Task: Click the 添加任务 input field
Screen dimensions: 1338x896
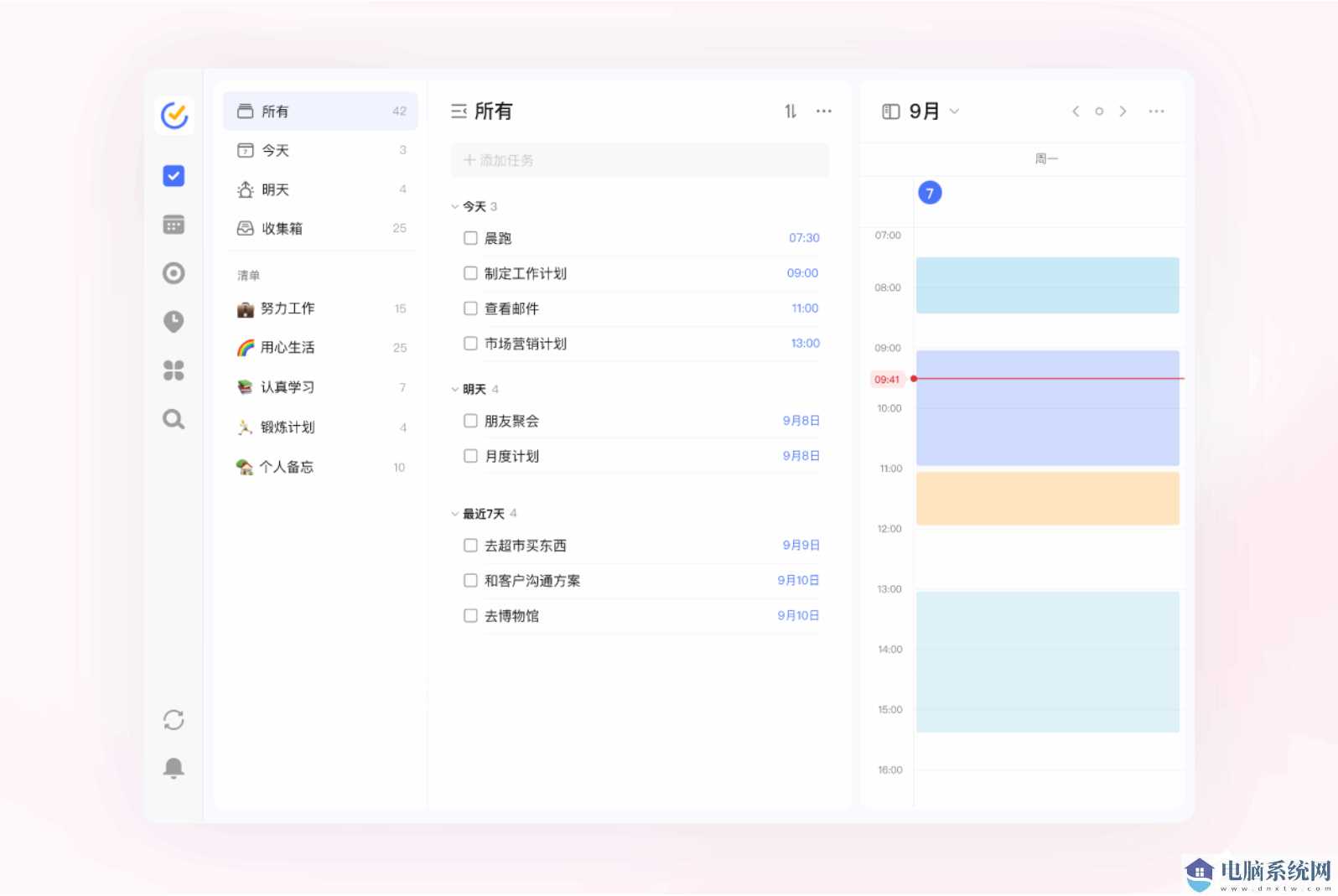Action: (640, 160)
